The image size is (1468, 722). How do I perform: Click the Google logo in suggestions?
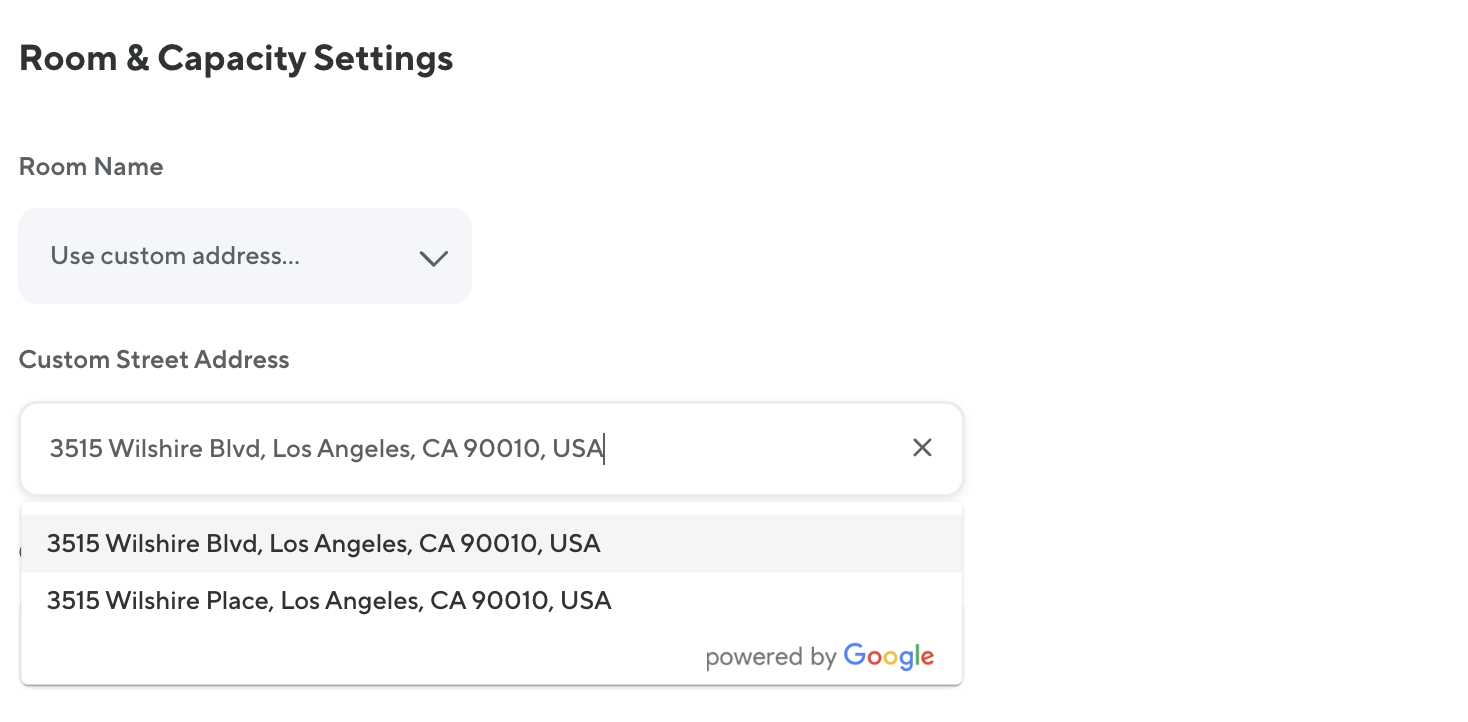click(888, 656)
